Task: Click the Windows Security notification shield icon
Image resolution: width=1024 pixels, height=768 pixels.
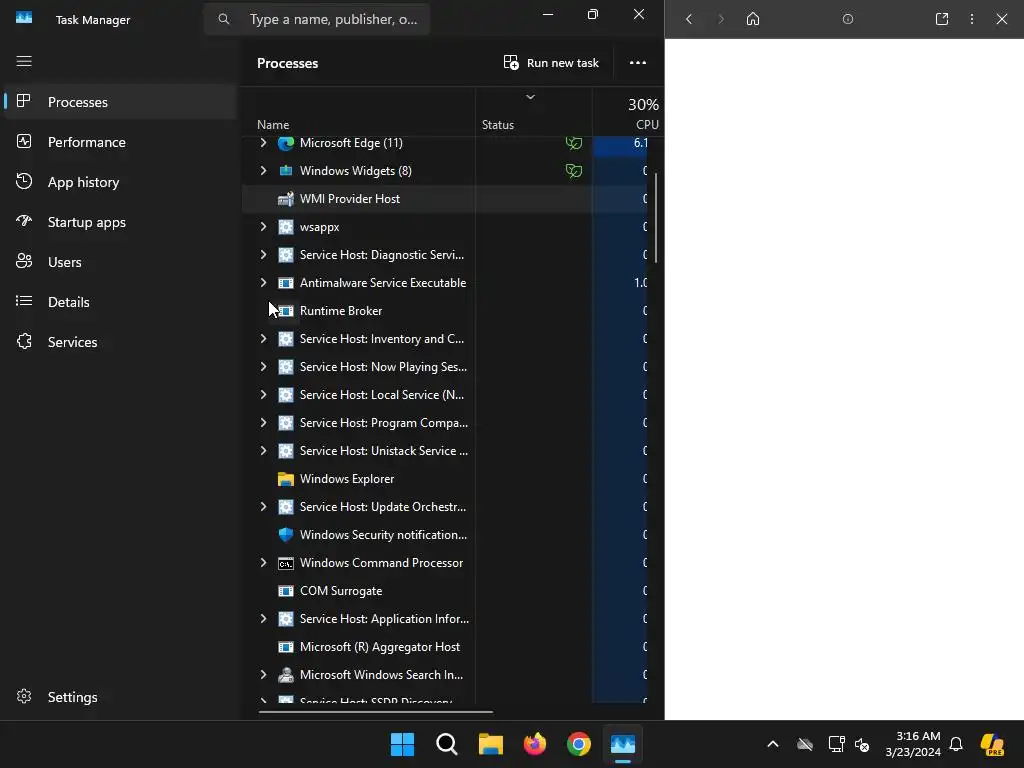Action: (x=285, y=535)
